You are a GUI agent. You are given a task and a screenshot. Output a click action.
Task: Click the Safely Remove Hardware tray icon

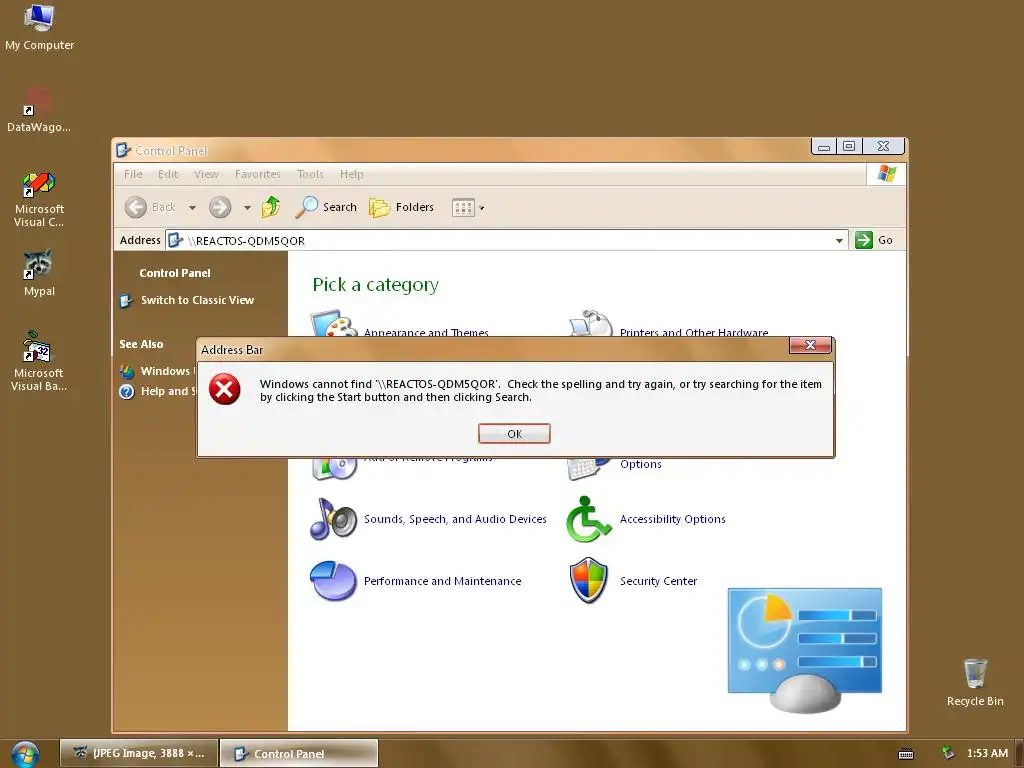948,753
